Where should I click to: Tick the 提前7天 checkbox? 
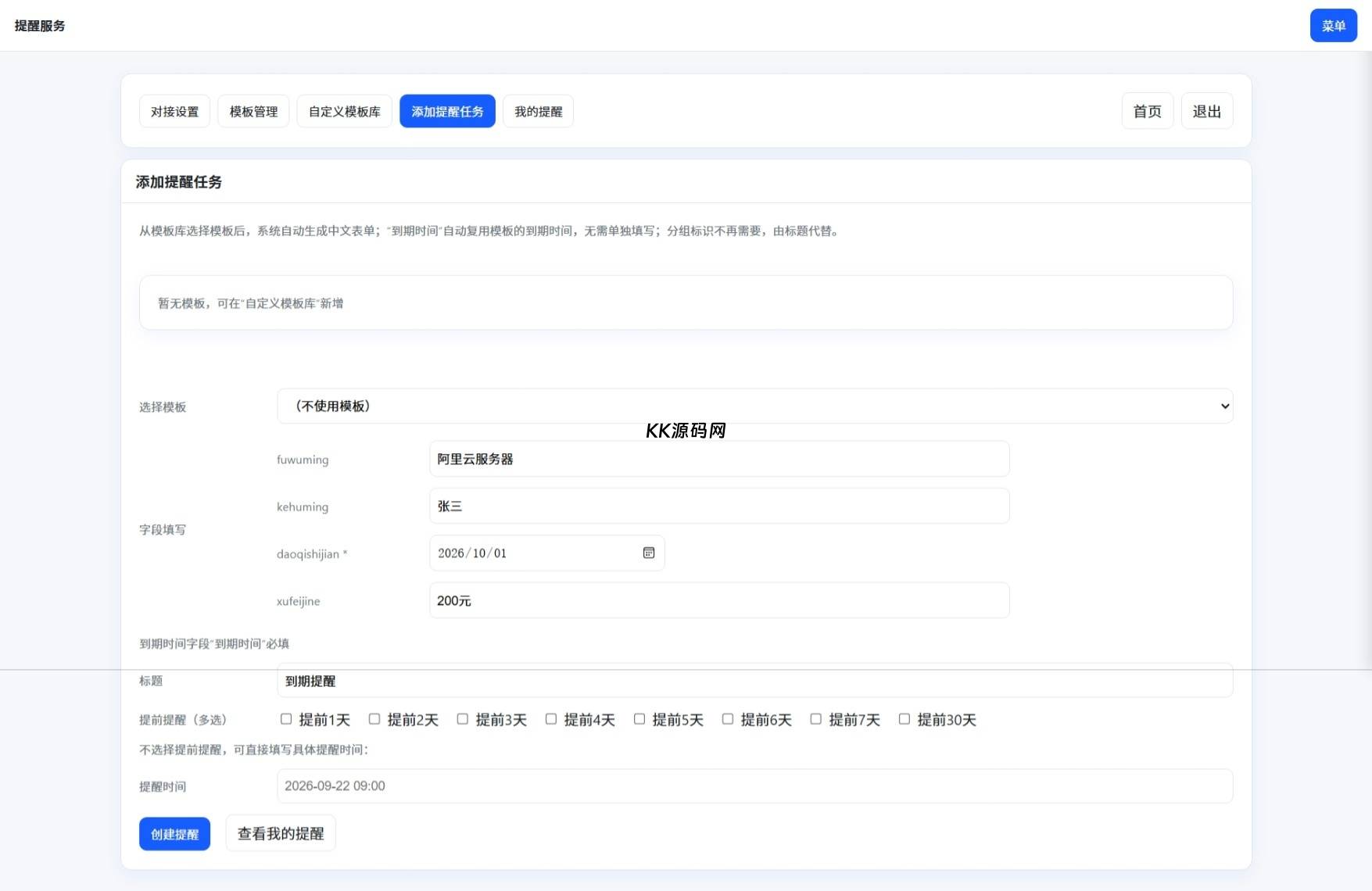click(x=815, y=719)
